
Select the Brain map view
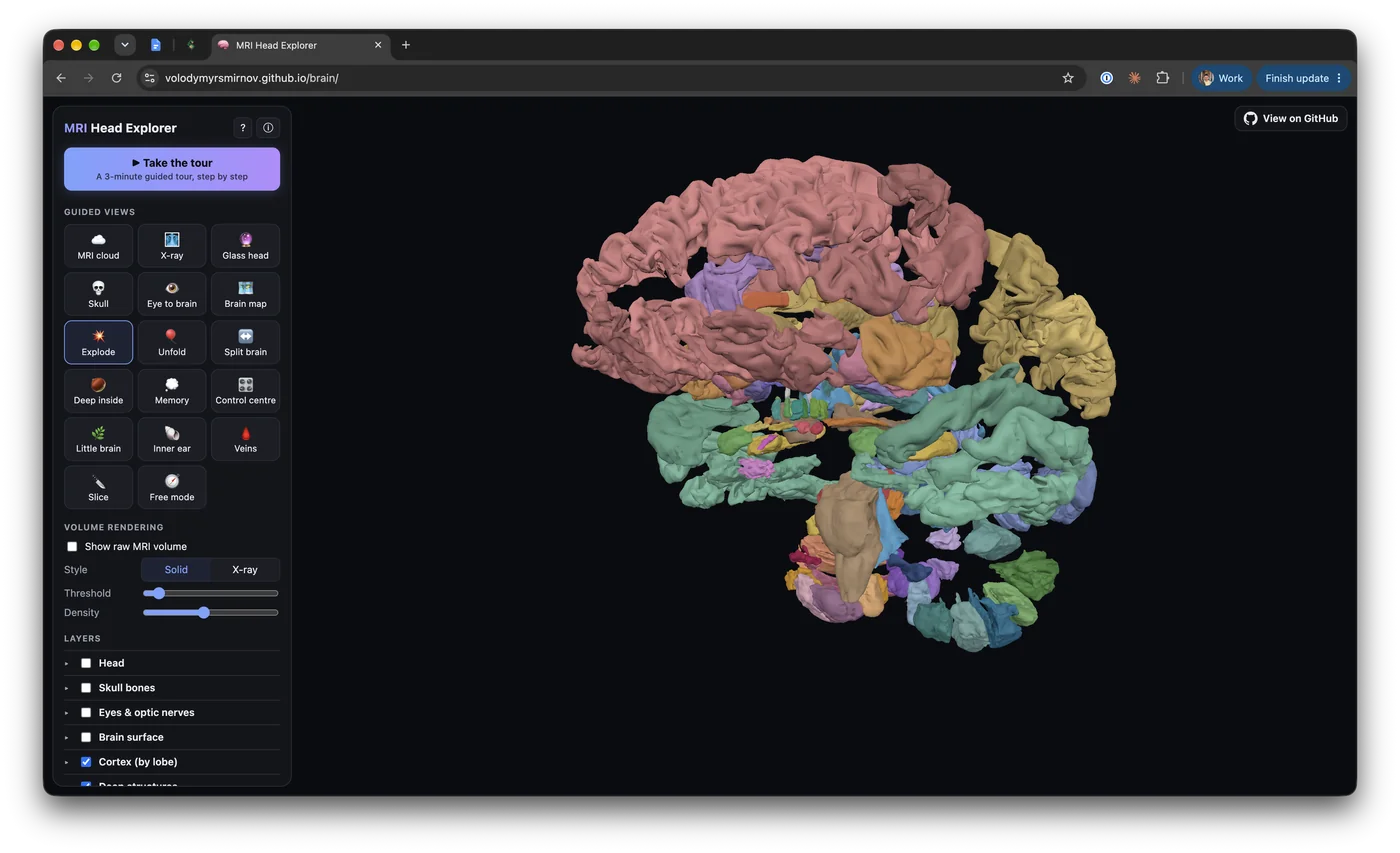(245, 294)
